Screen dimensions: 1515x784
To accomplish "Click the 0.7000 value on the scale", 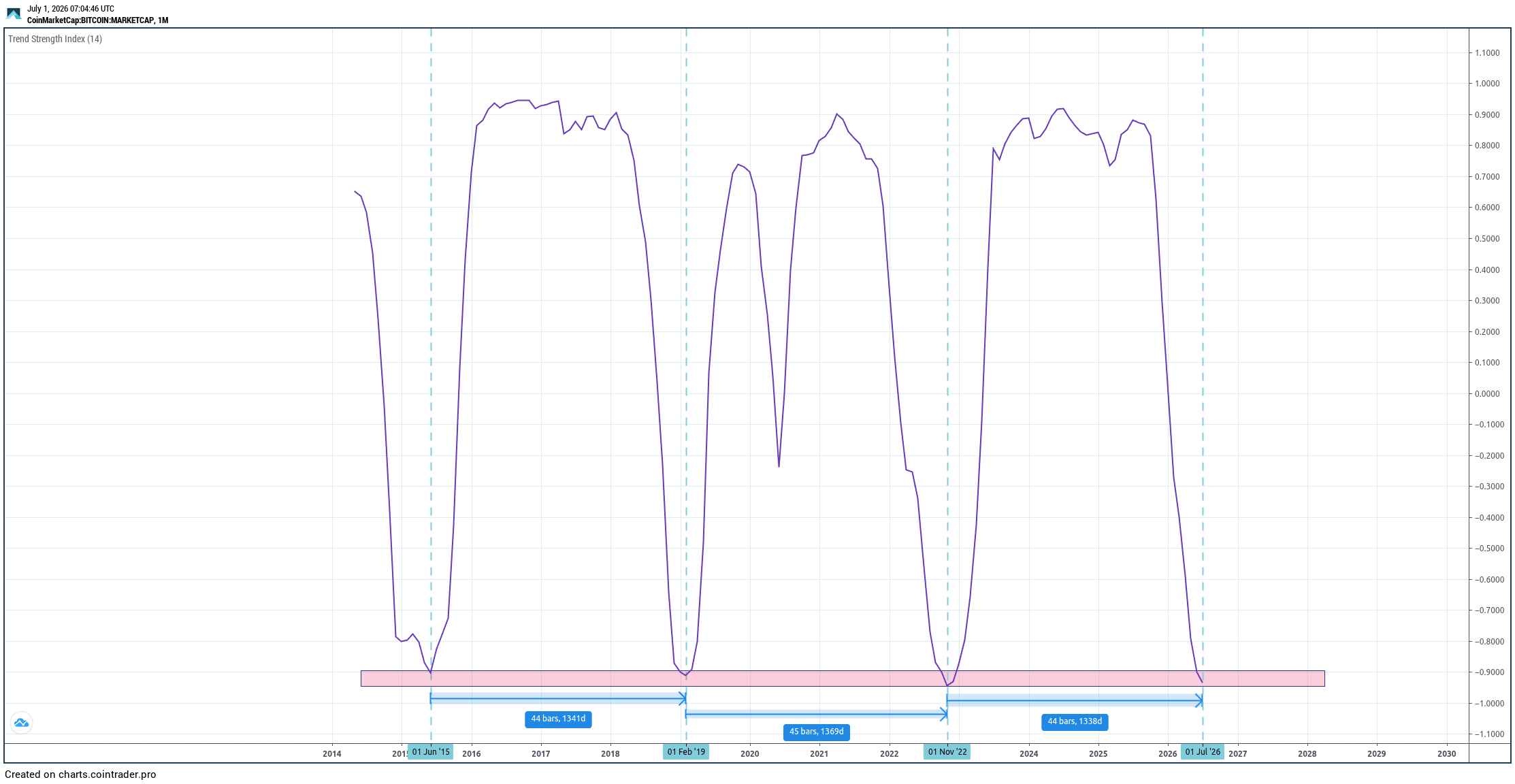I will [1487, 177].
